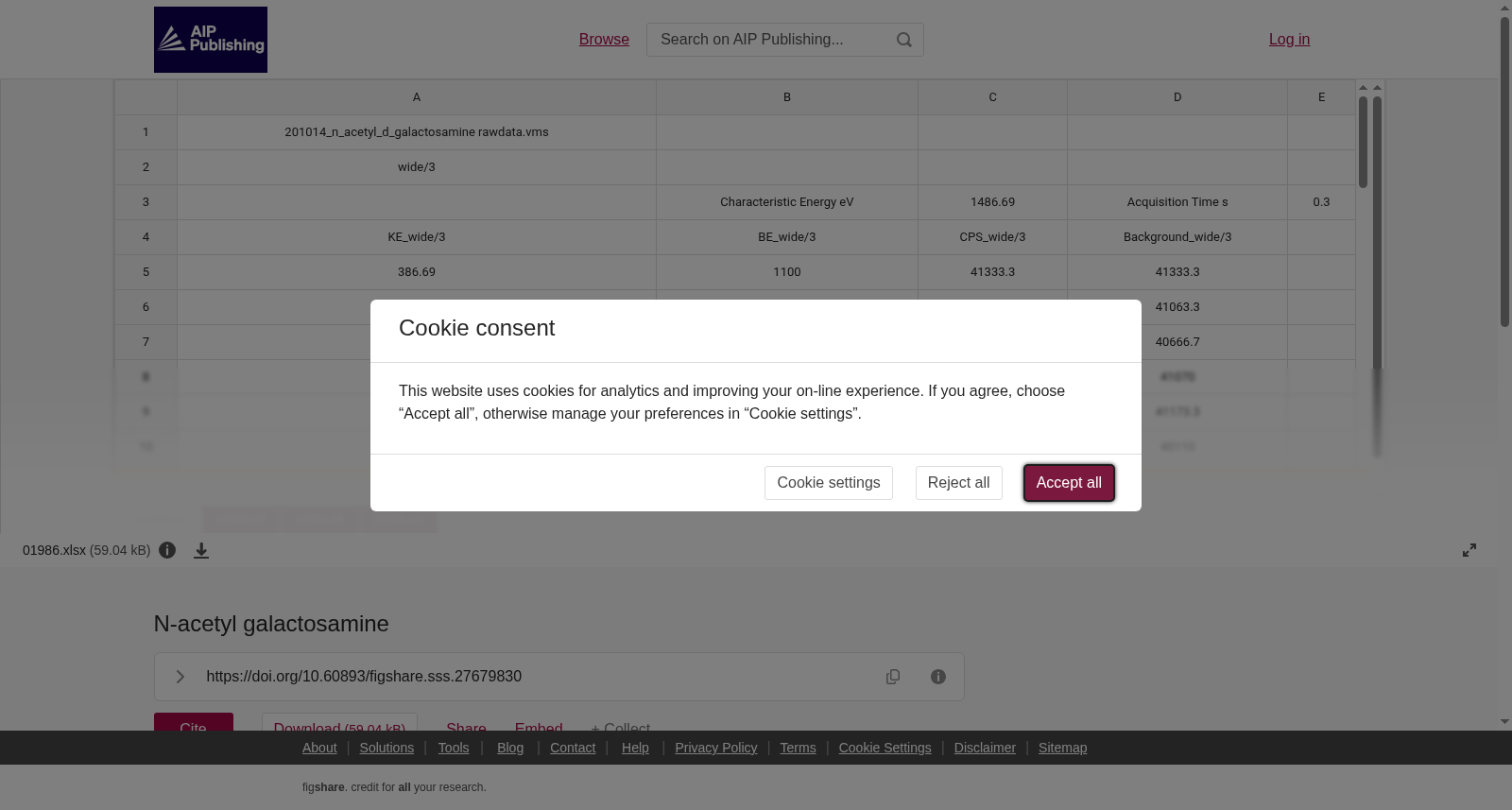
Task: Show DOI information icon
Action: coord(938,677)
